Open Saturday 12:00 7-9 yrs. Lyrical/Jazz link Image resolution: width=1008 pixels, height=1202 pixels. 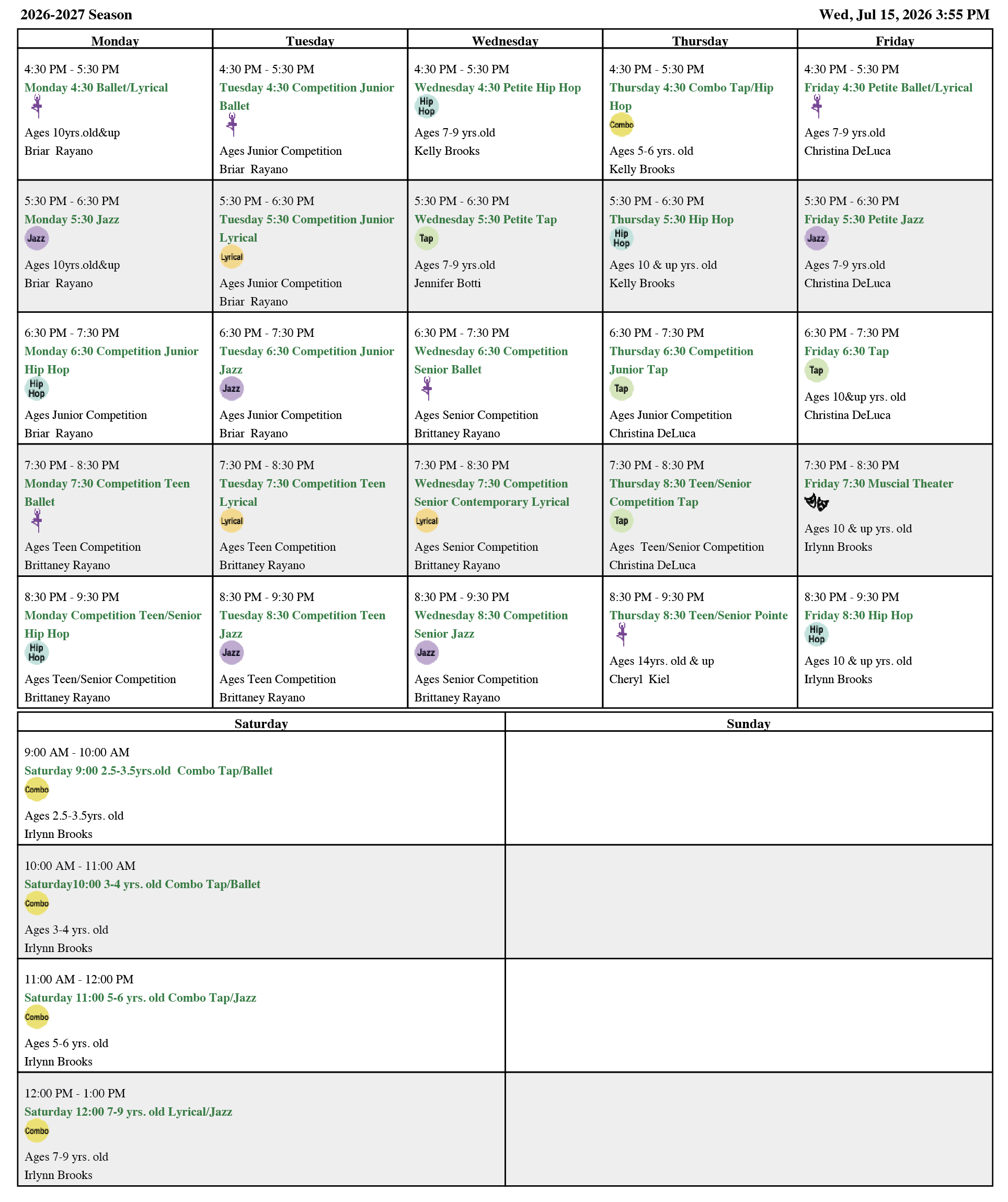pyautogui.click(x=128, y=1112)
